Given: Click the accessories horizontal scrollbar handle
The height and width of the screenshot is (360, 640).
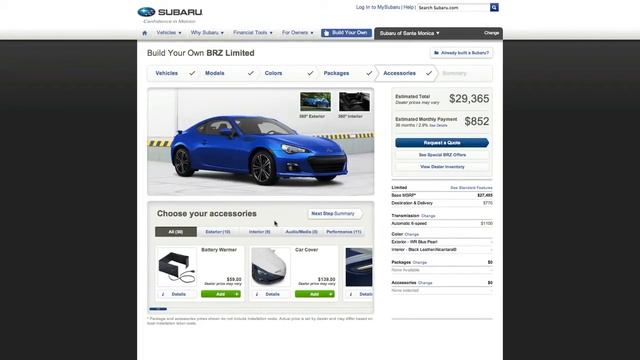Looking at the screenshot, I should coord(158,309).
